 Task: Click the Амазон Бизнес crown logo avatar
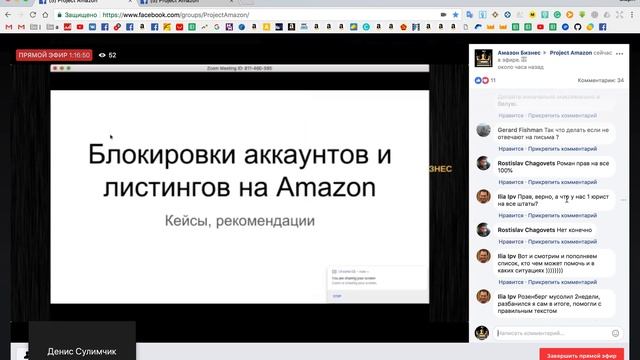(x=483, y=58)
